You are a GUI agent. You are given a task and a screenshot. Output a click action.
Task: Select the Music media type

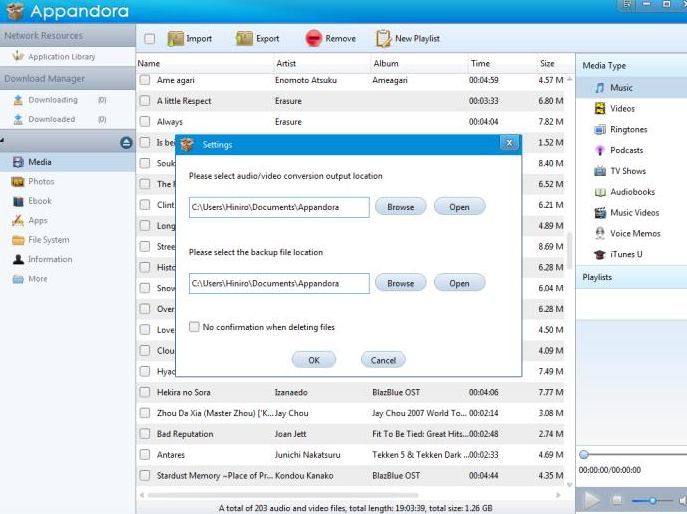click(x=621, y=88)
